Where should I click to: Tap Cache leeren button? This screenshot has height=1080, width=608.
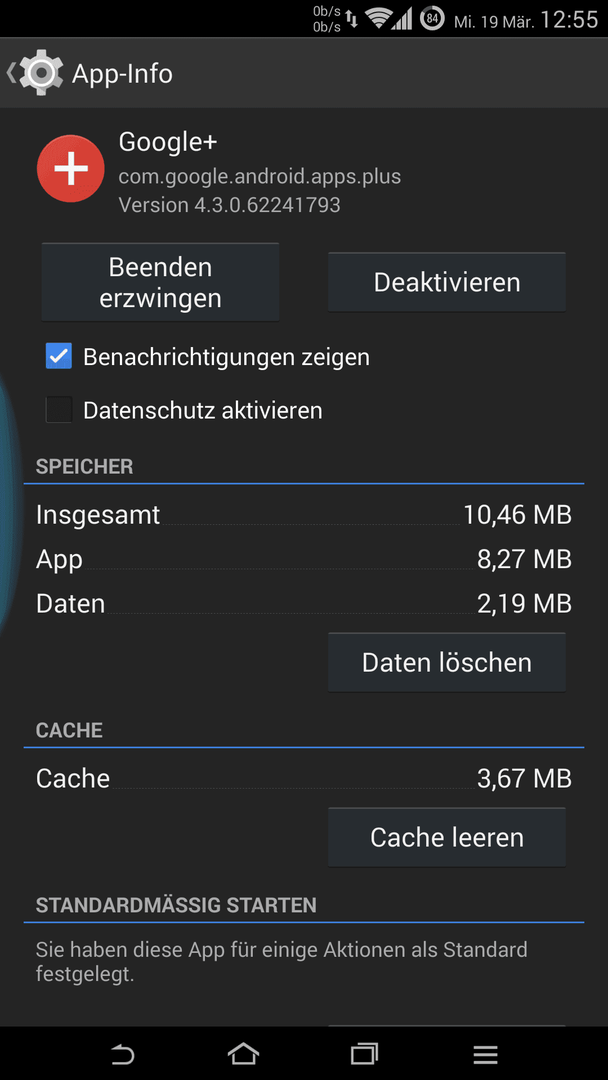(447, 838)
